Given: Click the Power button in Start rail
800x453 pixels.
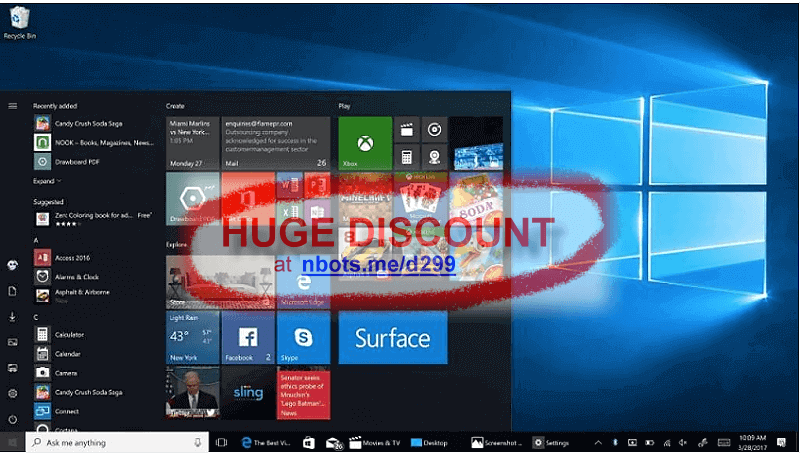Looking at the screenshot, I should pyautogui.click(x=13, y=419).
